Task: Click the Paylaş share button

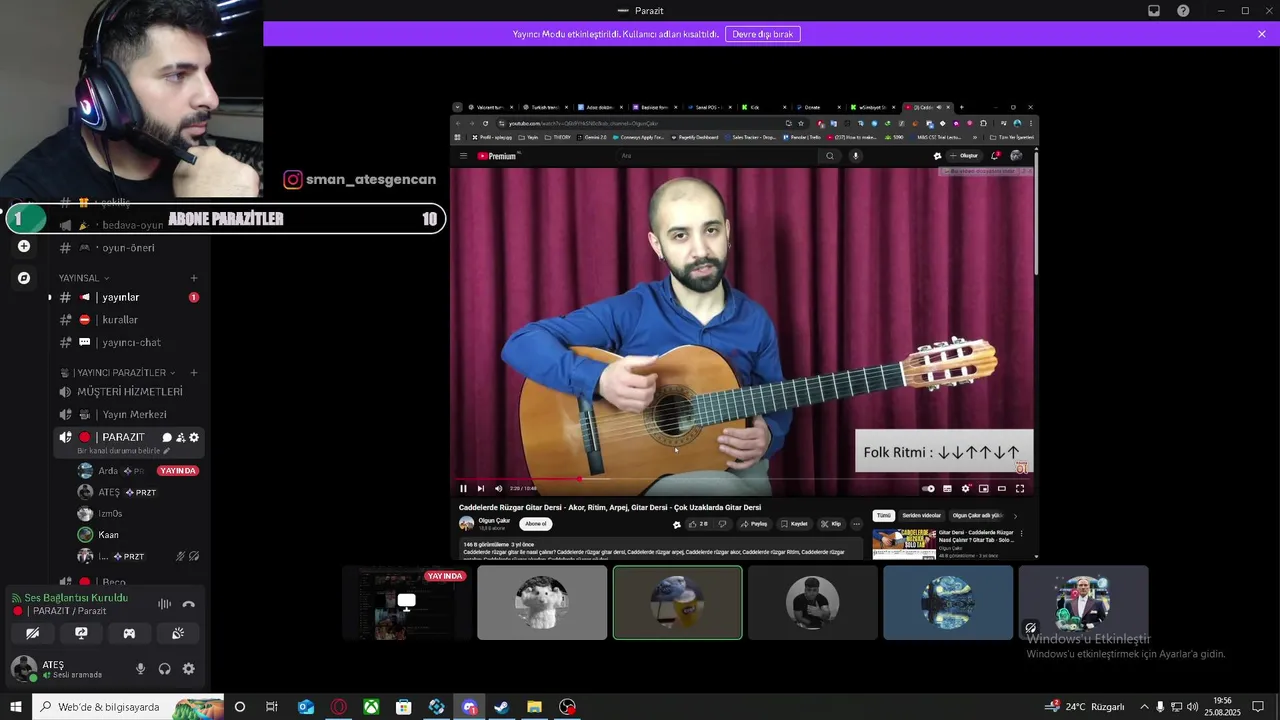Action: (754, 524)
